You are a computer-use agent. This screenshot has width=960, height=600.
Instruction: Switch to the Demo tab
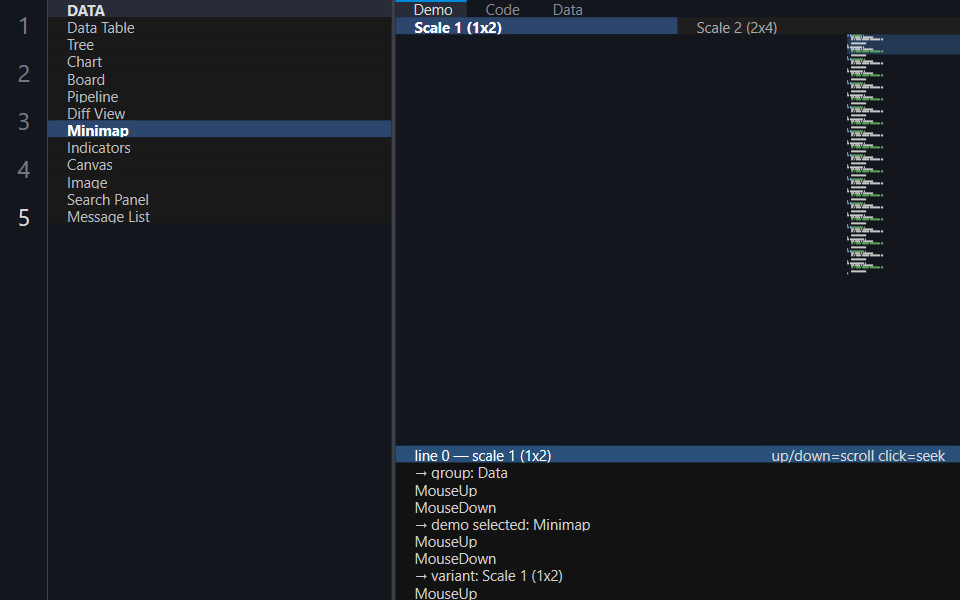point(433,9)
